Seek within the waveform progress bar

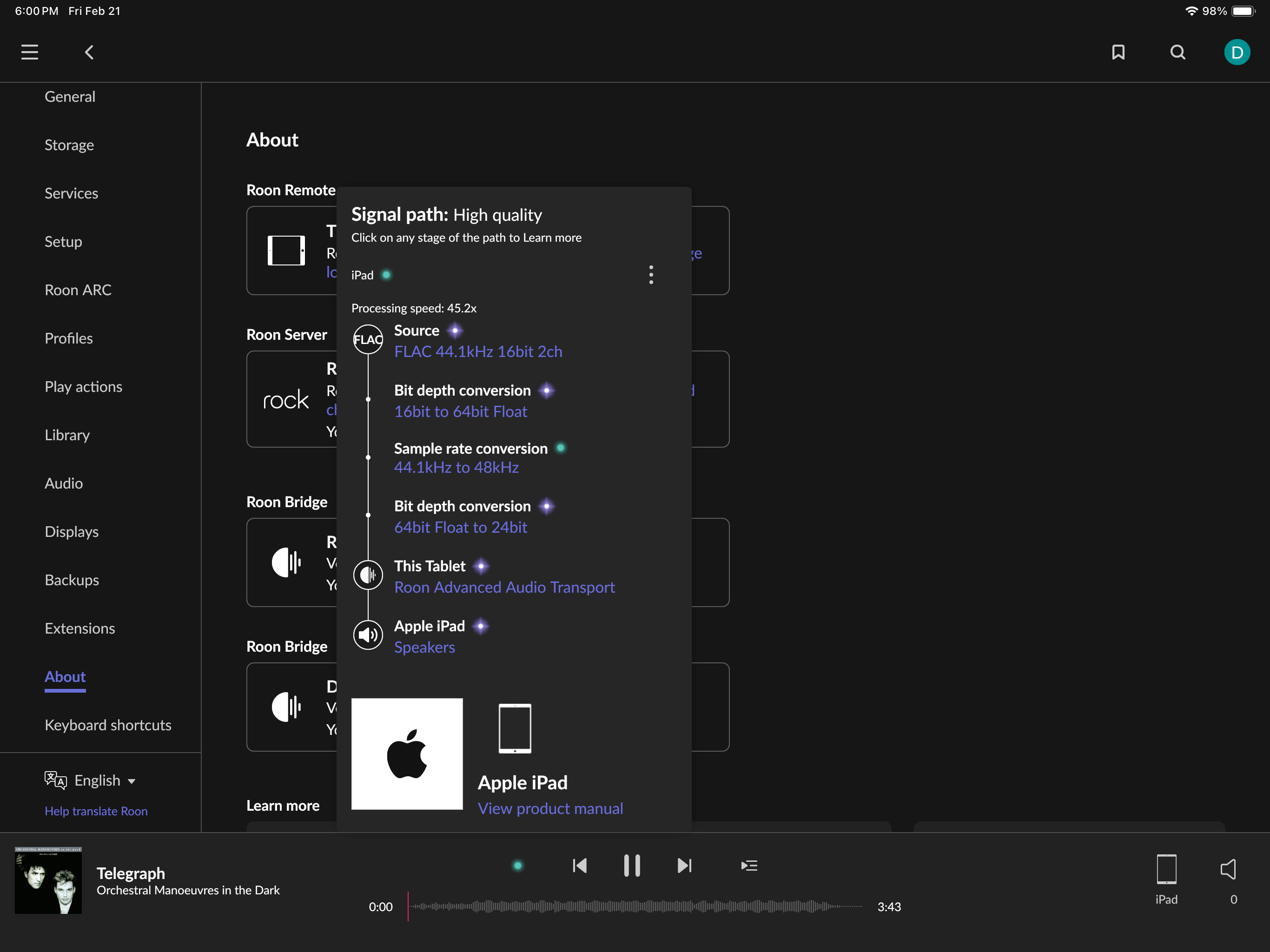click(x=635, y=906)
